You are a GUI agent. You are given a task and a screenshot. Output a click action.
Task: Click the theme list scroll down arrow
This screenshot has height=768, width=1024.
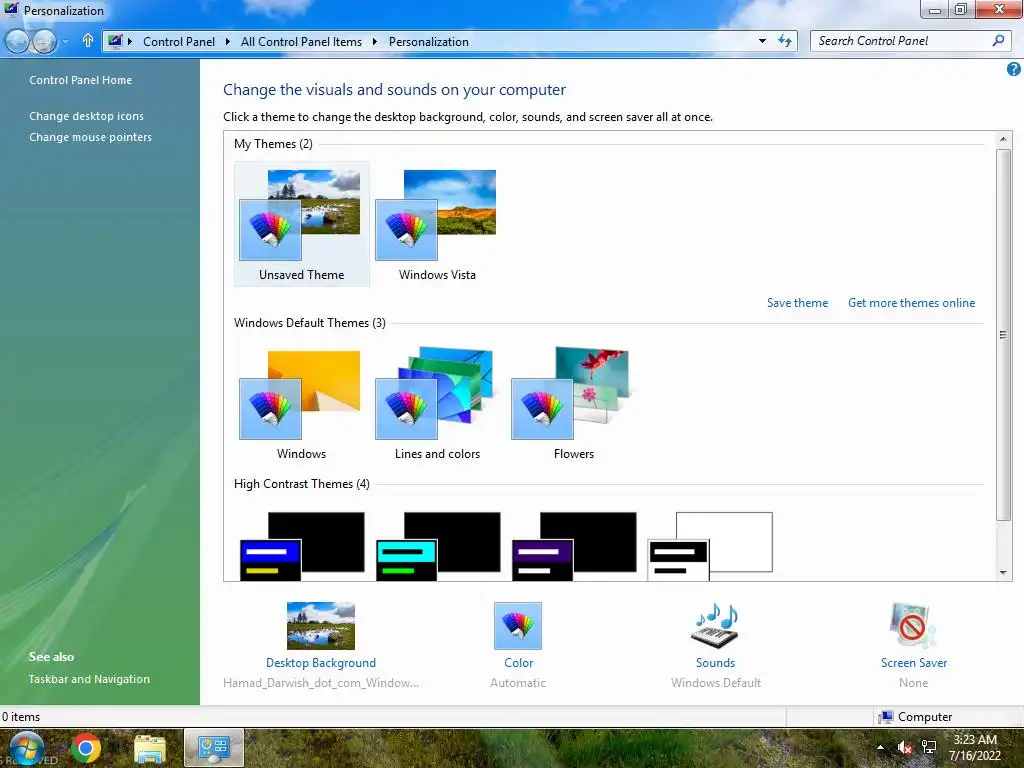pos(1003,573)
